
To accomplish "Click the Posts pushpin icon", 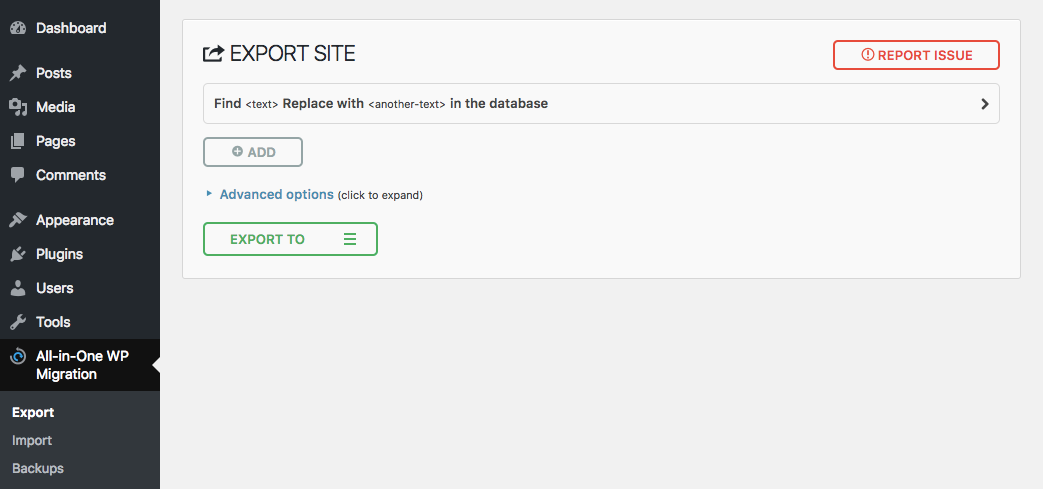I will click(x=17, y=73).
